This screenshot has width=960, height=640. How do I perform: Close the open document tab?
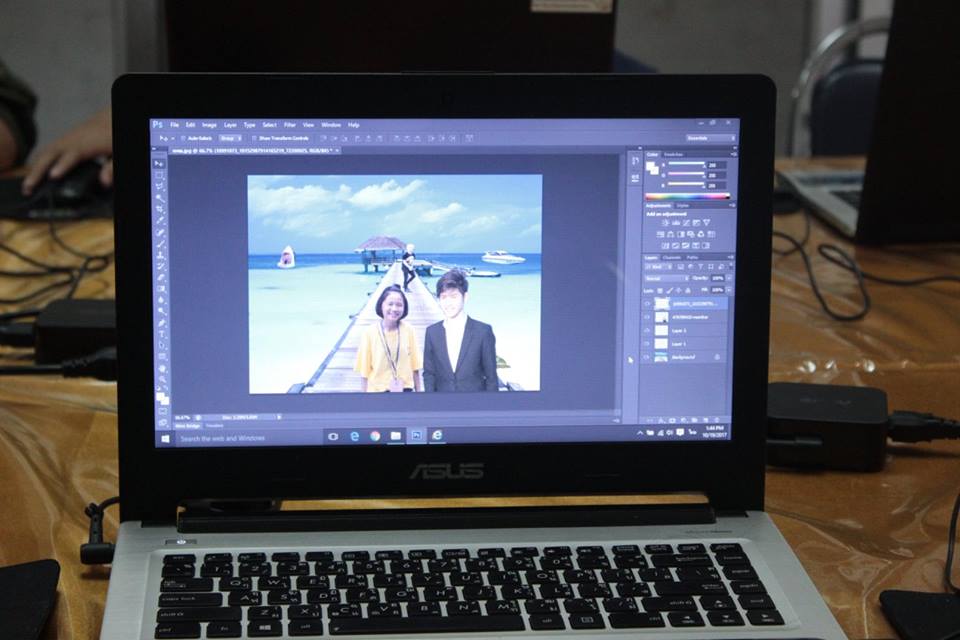337,150
